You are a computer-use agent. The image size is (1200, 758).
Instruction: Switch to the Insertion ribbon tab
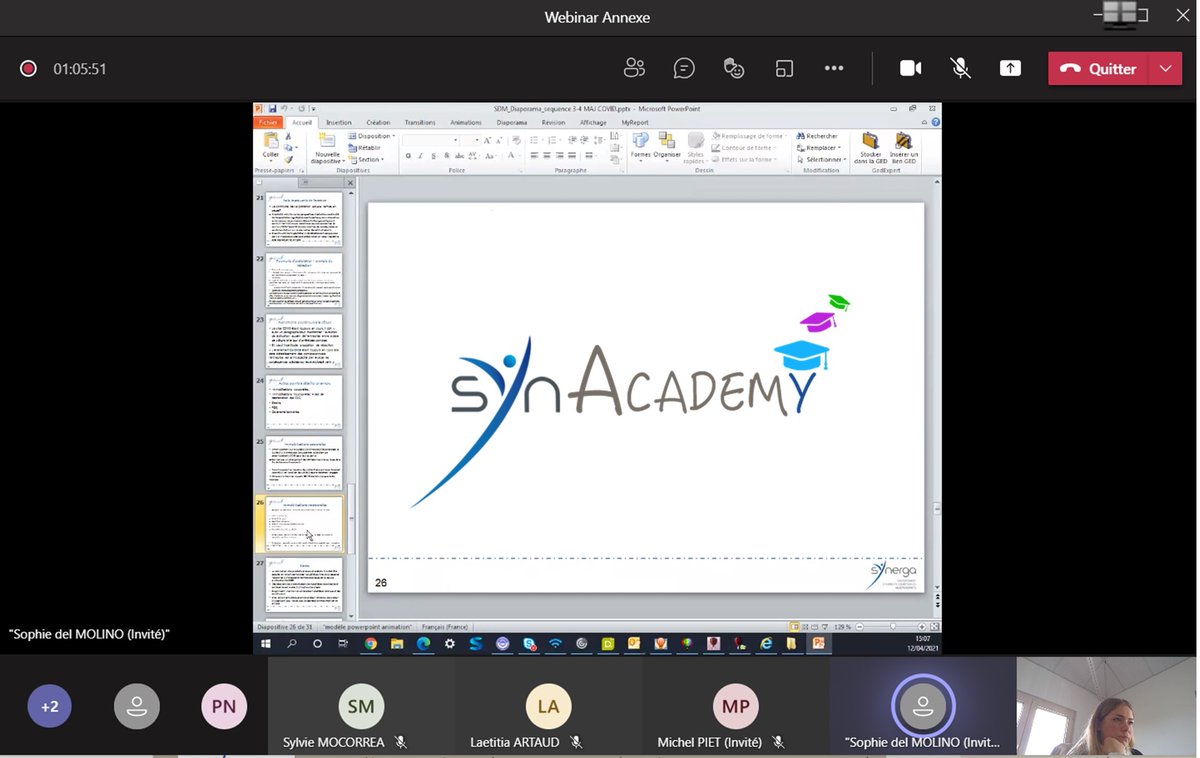click(x=339, y=123)
